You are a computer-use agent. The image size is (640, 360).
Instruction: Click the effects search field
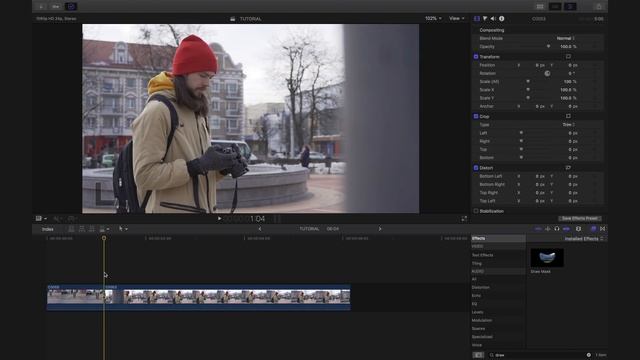[x=539, y=355]
